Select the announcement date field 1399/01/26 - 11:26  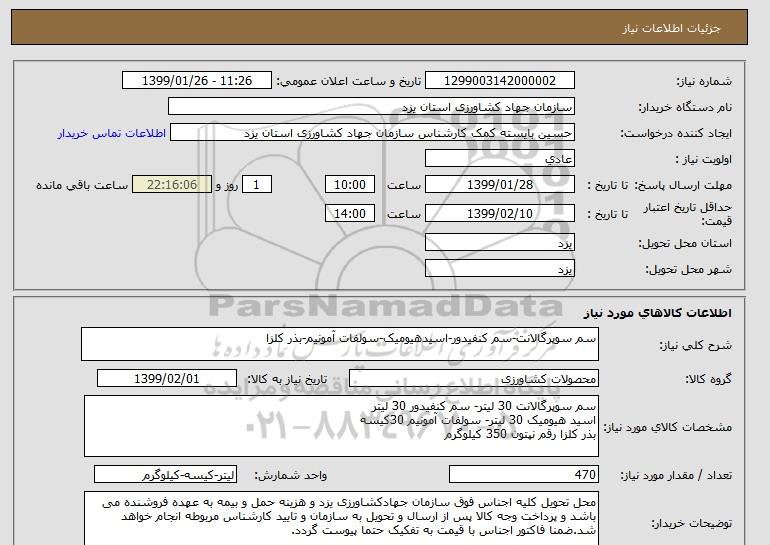(x=196, y=81)
